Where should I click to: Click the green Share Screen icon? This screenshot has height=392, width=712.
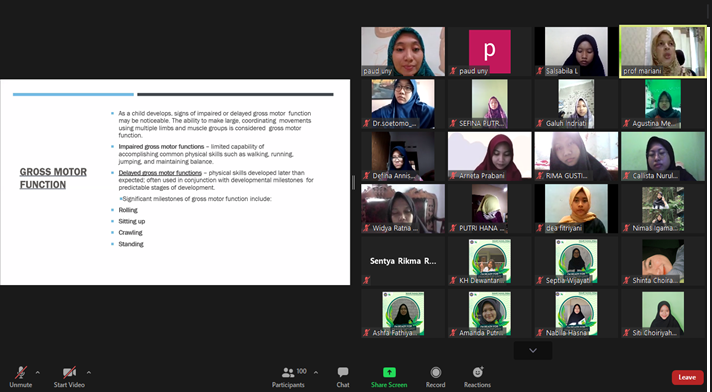[389, 372]
